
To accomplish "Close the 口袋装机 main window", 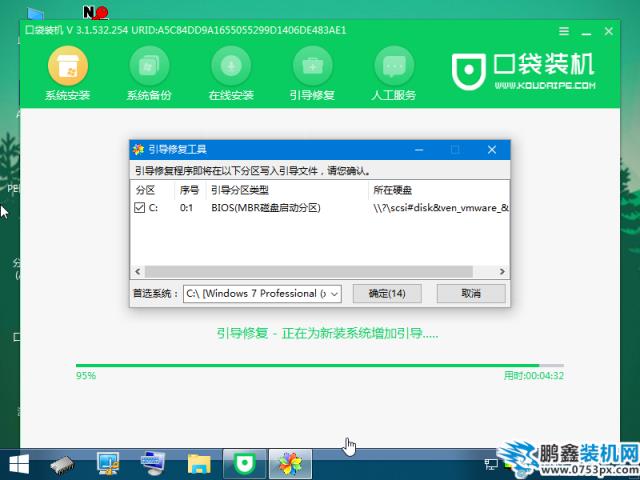I will 609,31.
